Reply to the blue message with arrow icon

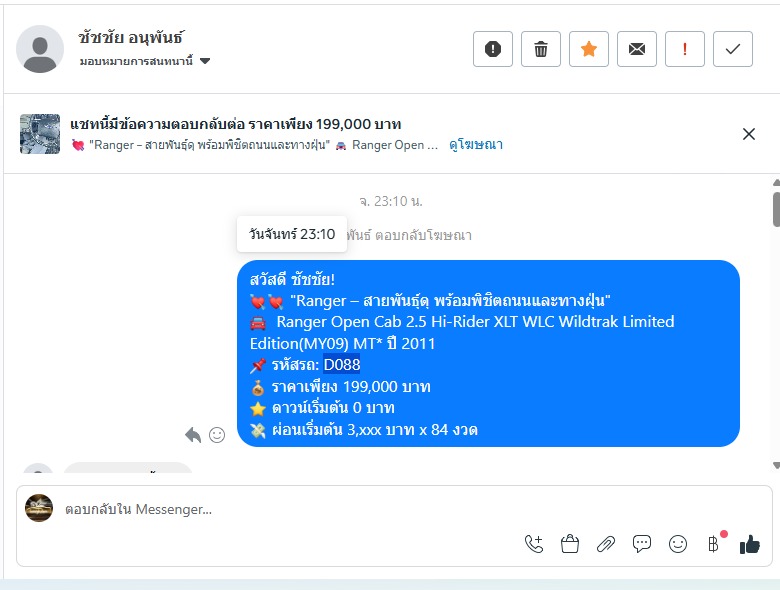[x=193, y=435]
